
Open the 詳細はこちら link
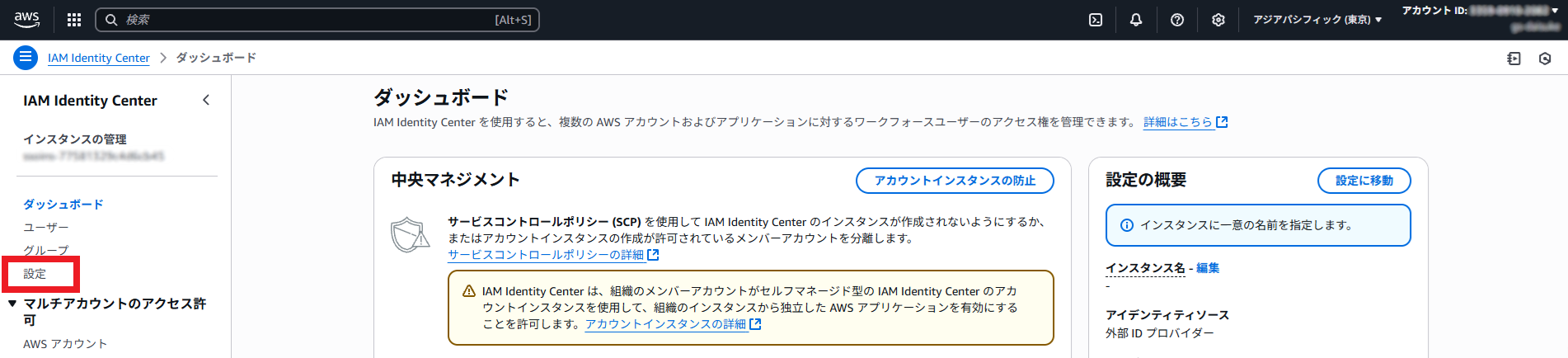(1185, 122)
